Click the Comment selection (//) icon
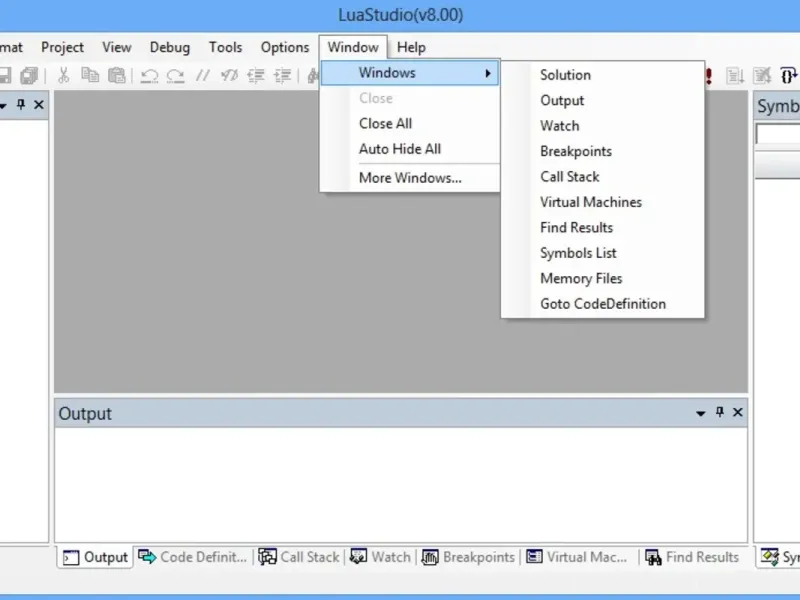800x600 pixels. click(203, 76)
